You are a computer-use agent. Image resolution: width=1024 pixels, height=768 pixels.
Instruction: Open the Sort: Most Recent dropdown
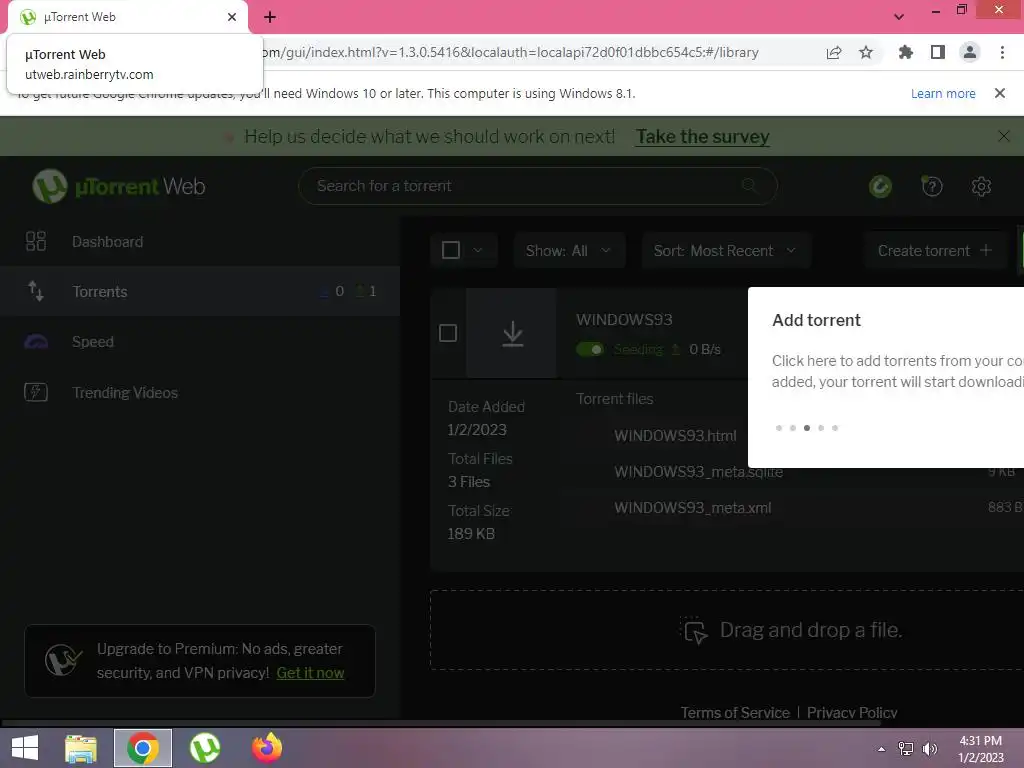(726, 250)
